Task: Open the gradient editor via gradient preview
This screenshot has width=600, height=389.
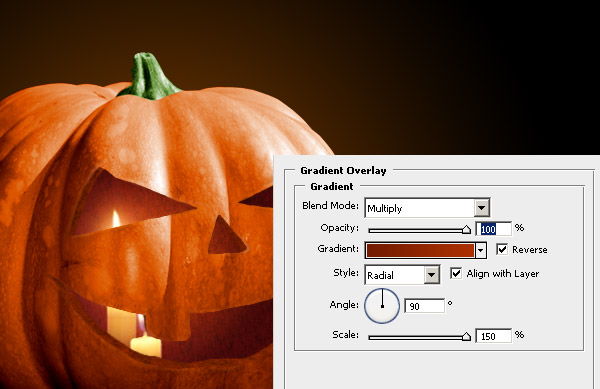Action: (420, 250)
